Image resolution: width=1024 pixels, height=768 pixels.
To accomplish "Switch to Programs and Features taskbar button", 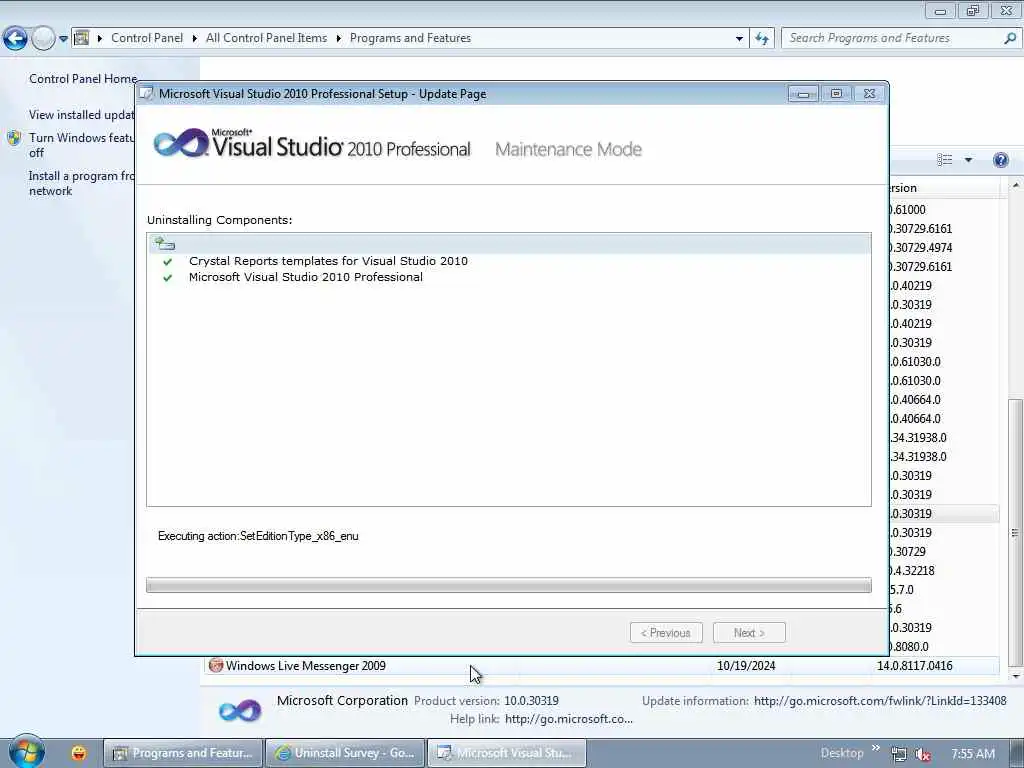I will [183, 753].
